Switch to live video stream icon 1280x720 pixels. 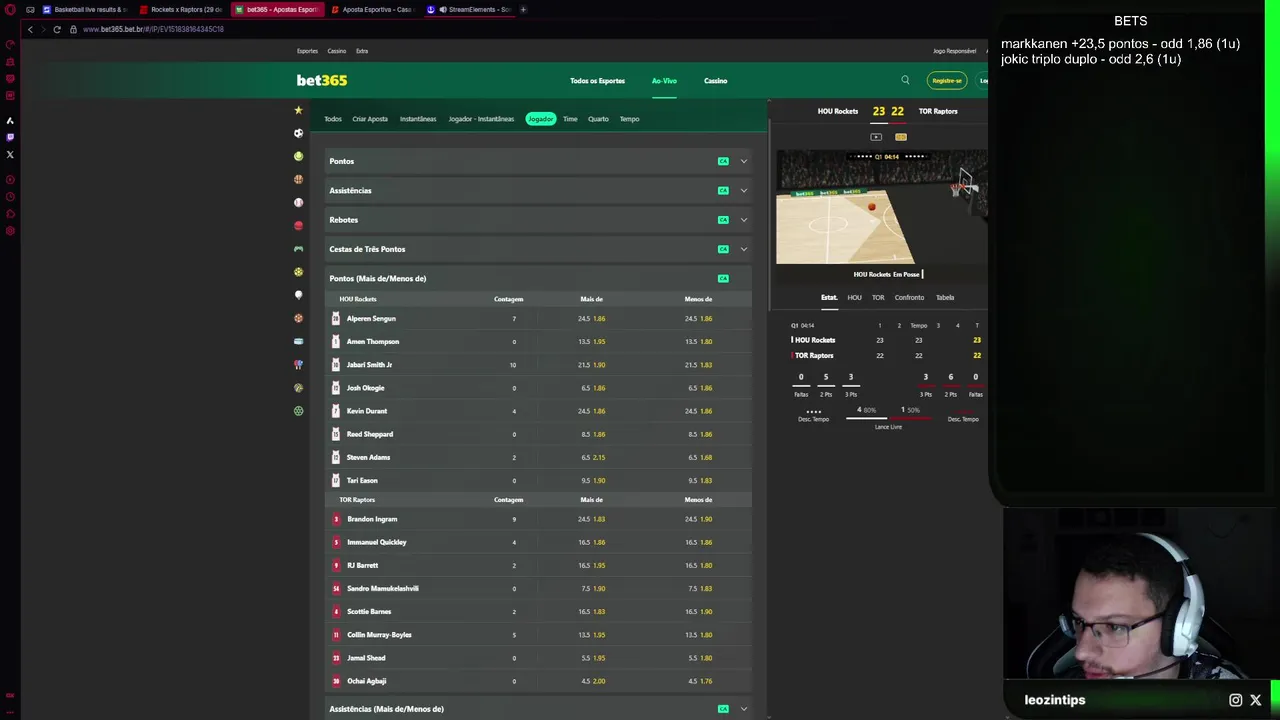(x=876, y=137)
